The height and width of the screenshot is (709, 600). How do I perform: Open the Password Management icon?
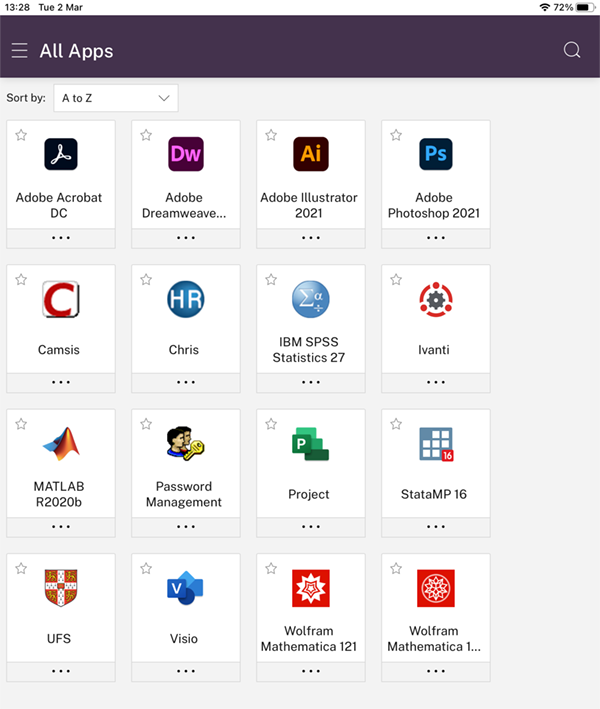click(185, 444)
